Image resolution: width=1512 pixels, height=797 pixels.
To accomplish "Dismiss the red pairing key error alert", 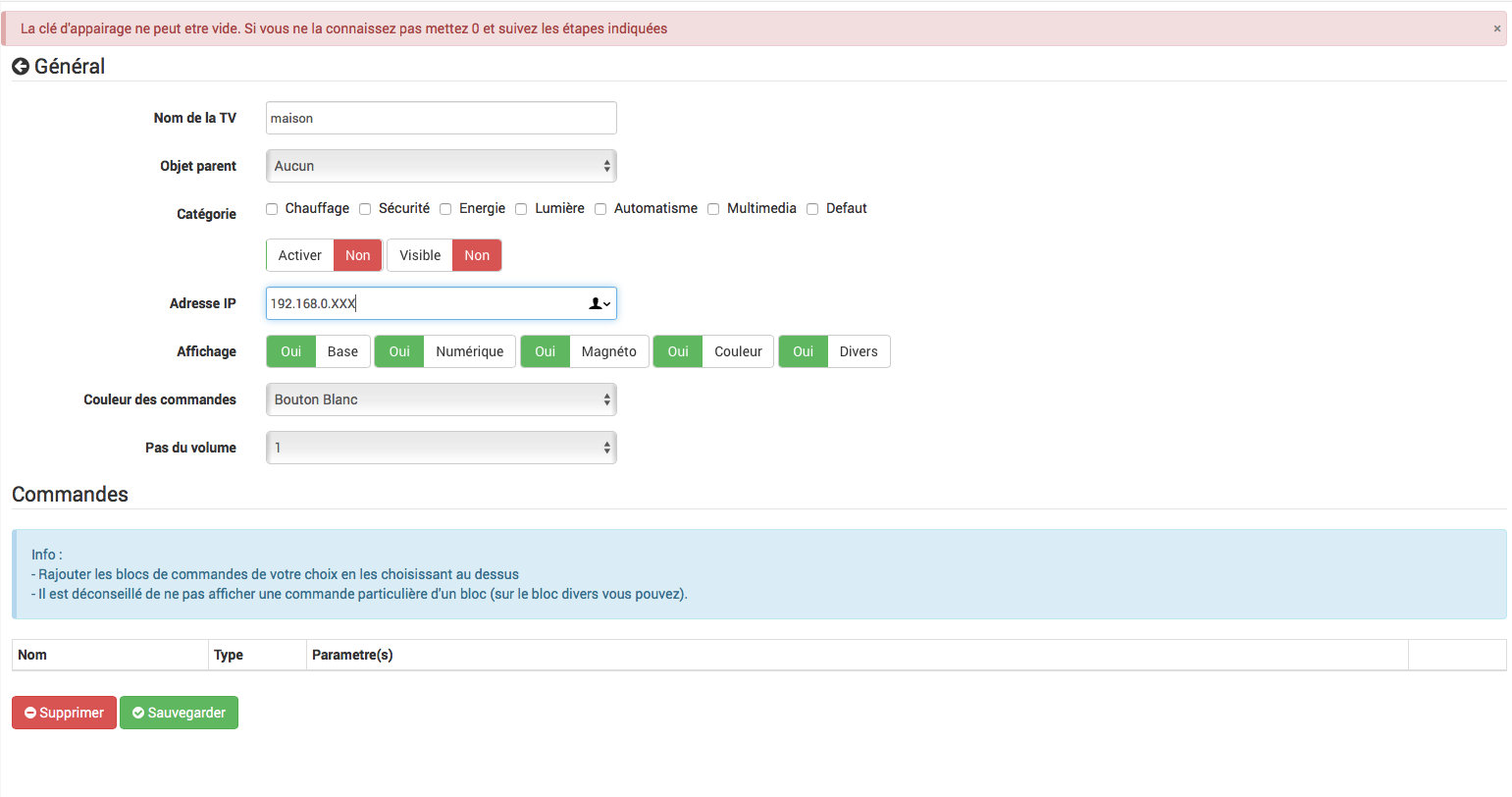I will [x=1497, y=28].
